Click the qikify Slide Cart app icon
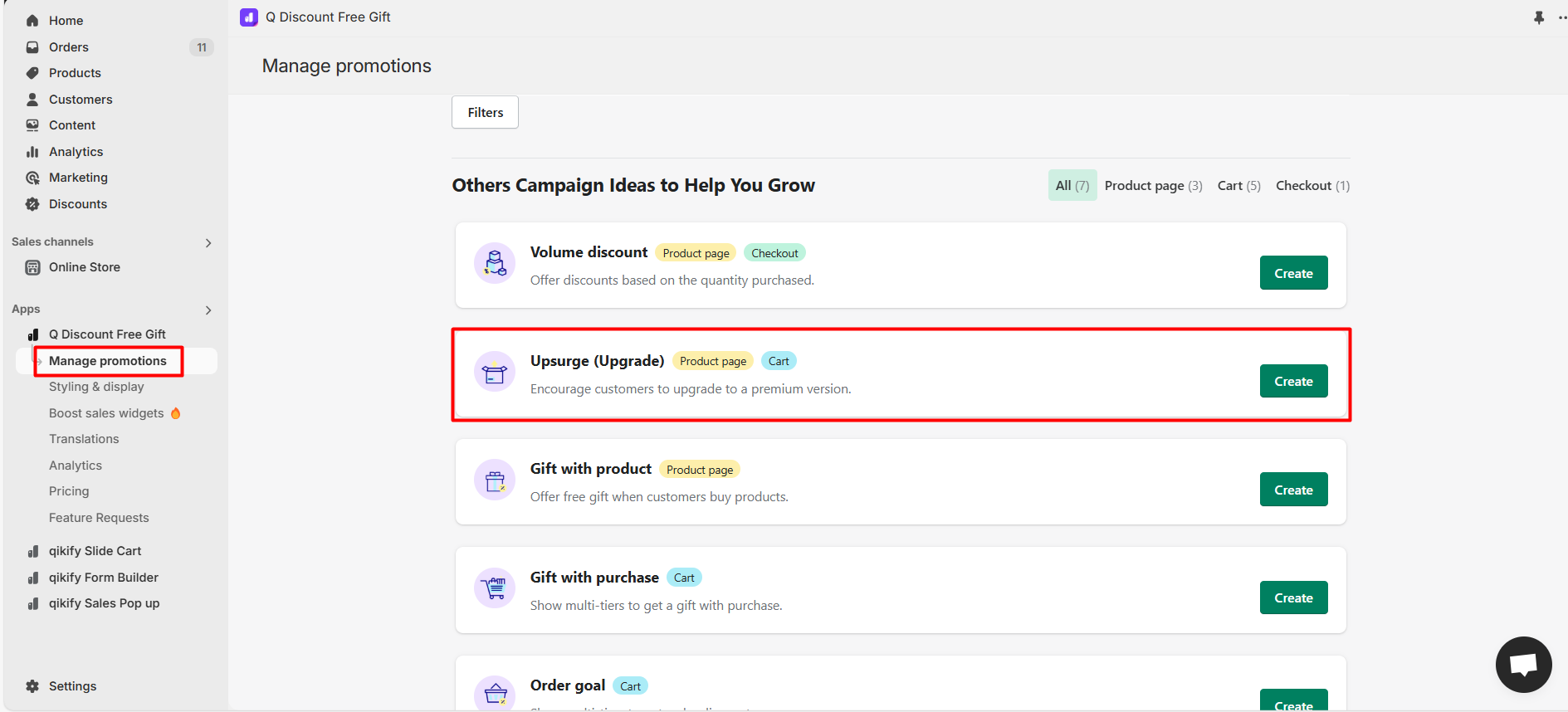 coord(33,551)
